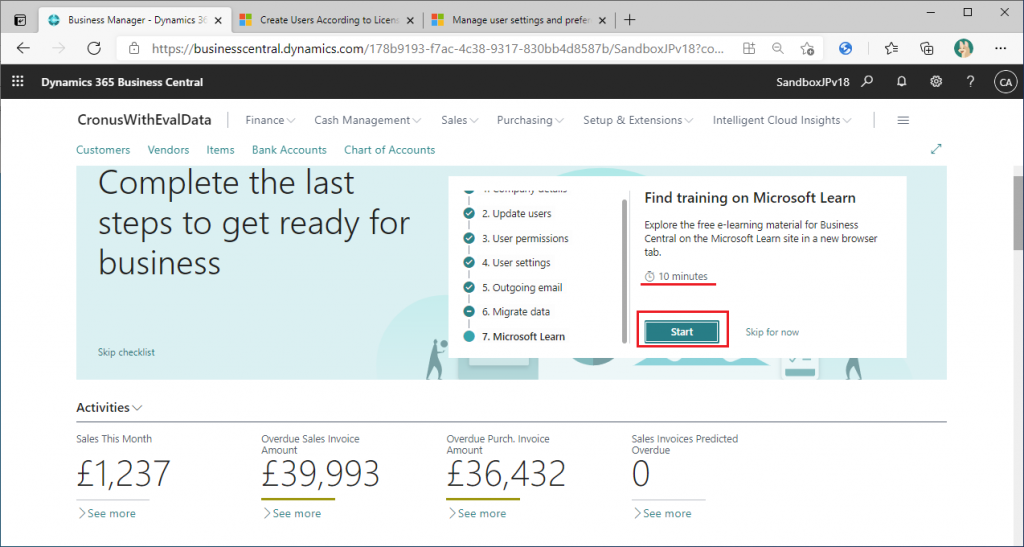Open the £36,432 overdue purchase tile

(506, 474)
